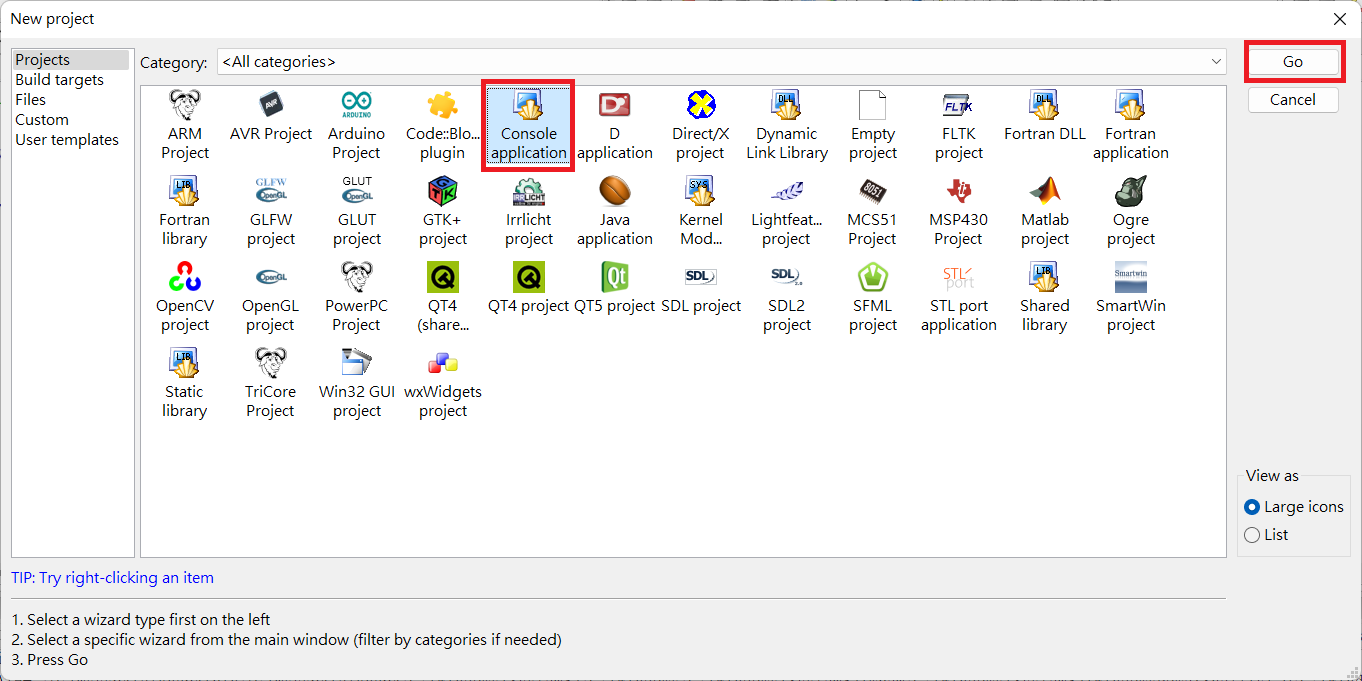Screen dimensions: 1362x681
Task: Close the New project dialog
Action: (1339, 19)
